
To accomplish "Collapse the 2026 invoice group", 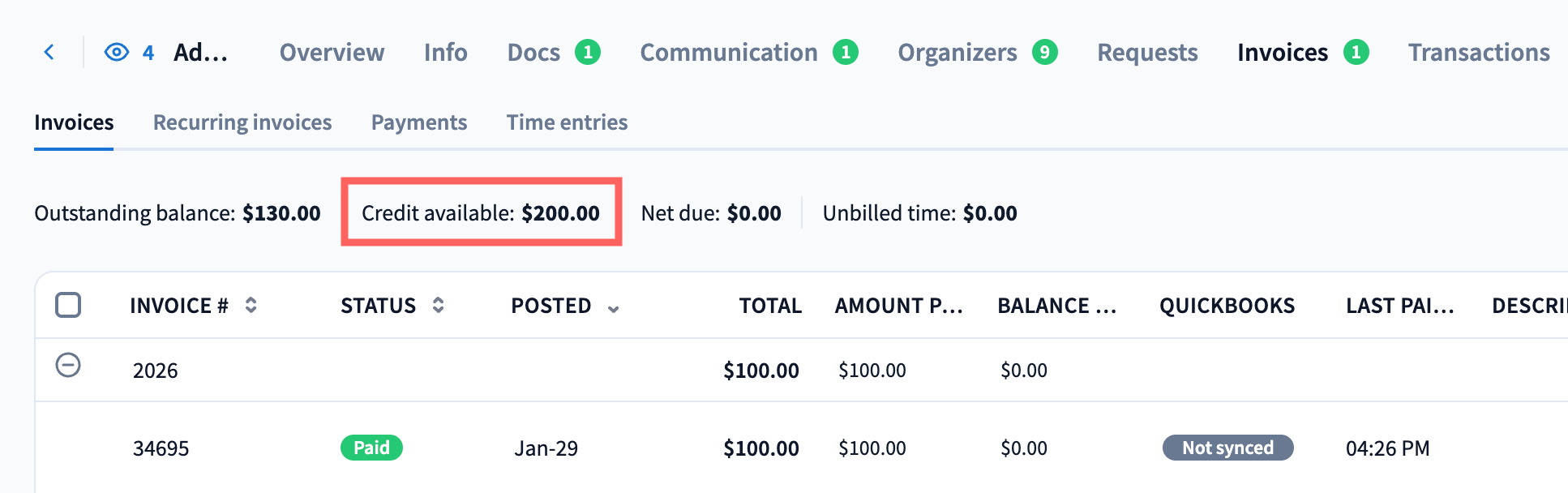I will point(68,365).
